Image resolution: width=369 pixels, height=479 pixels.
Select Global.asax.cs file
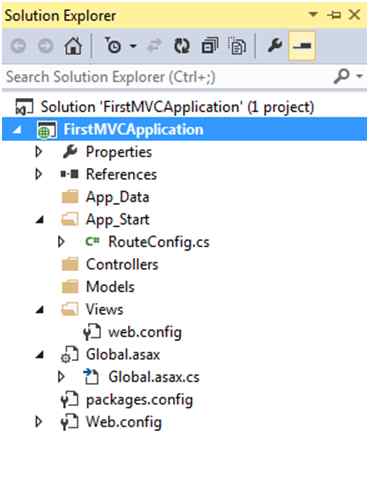coord(154,377)
